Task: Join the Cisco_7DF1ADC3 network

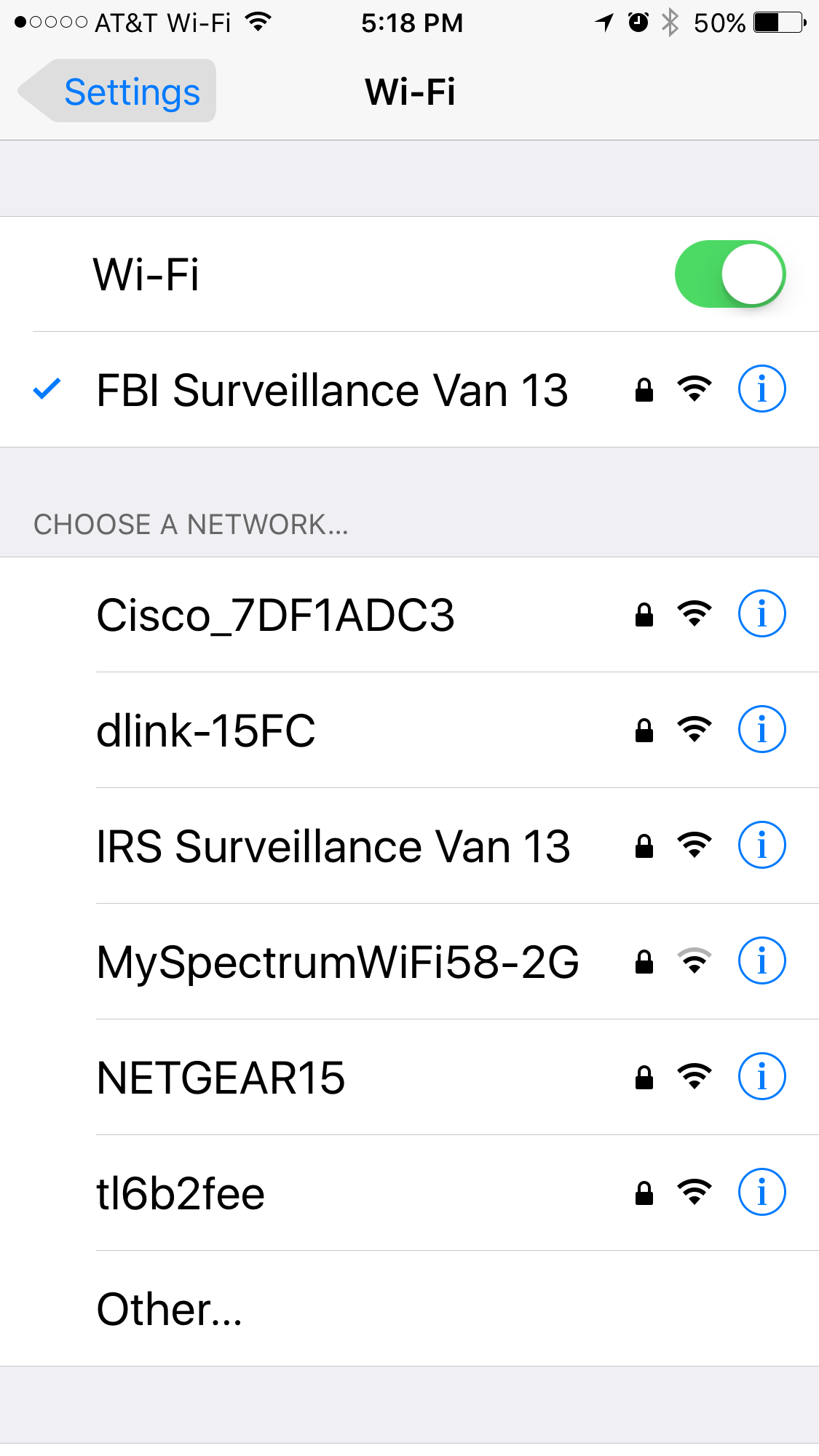Action: [409, 615]
